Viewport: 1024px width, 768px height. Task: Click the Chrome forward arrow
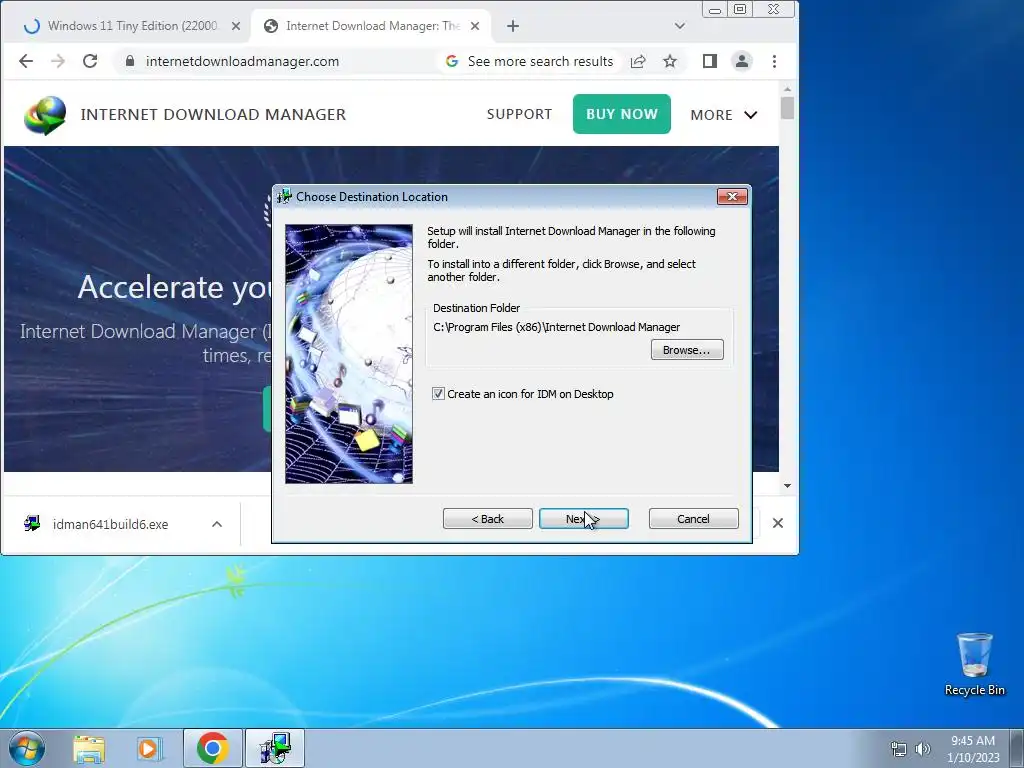58,61
